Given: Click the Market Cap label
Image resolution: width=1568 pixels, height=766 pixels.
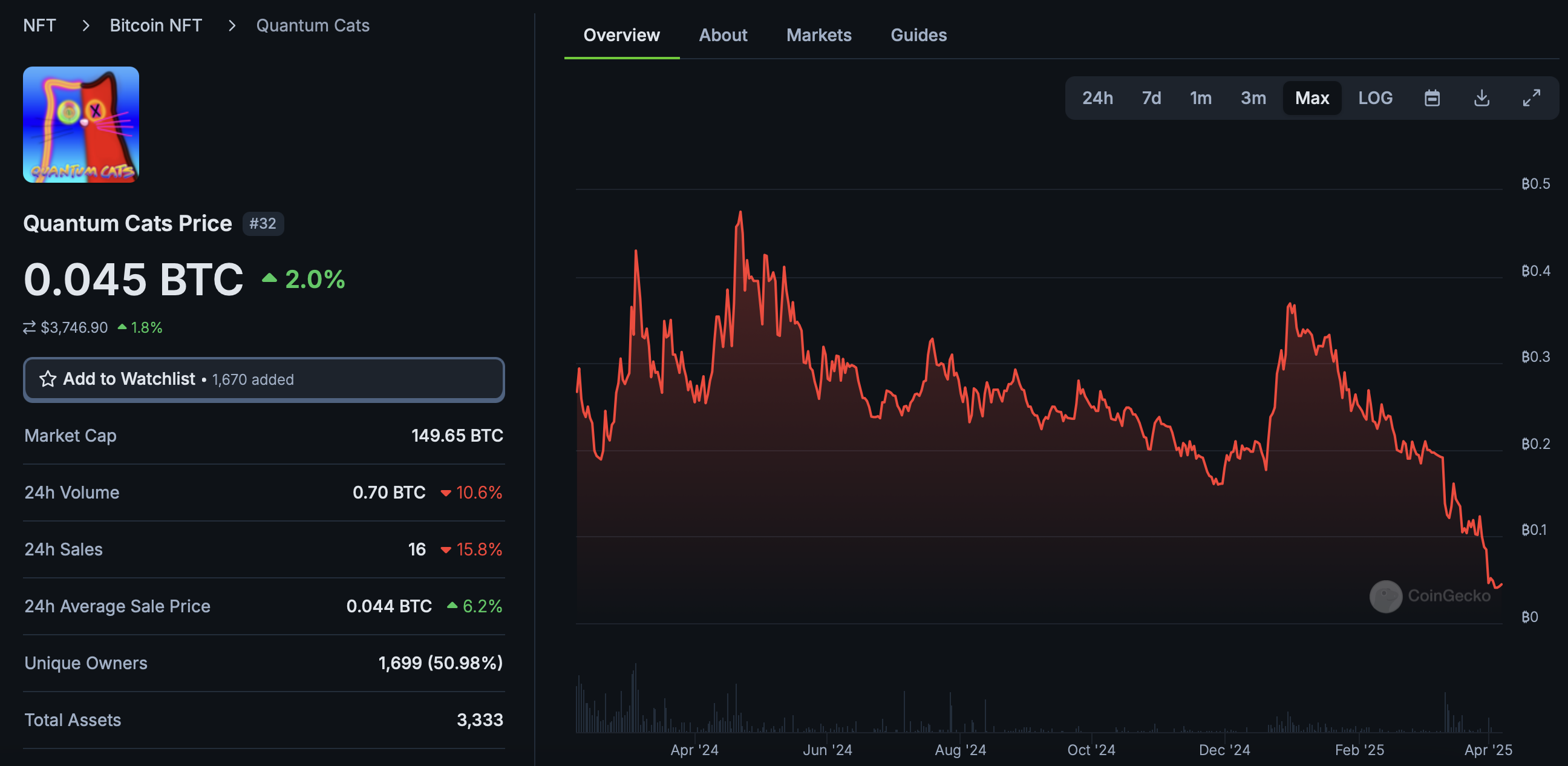Looking at the screenshot, I should (x=70, y=436).
